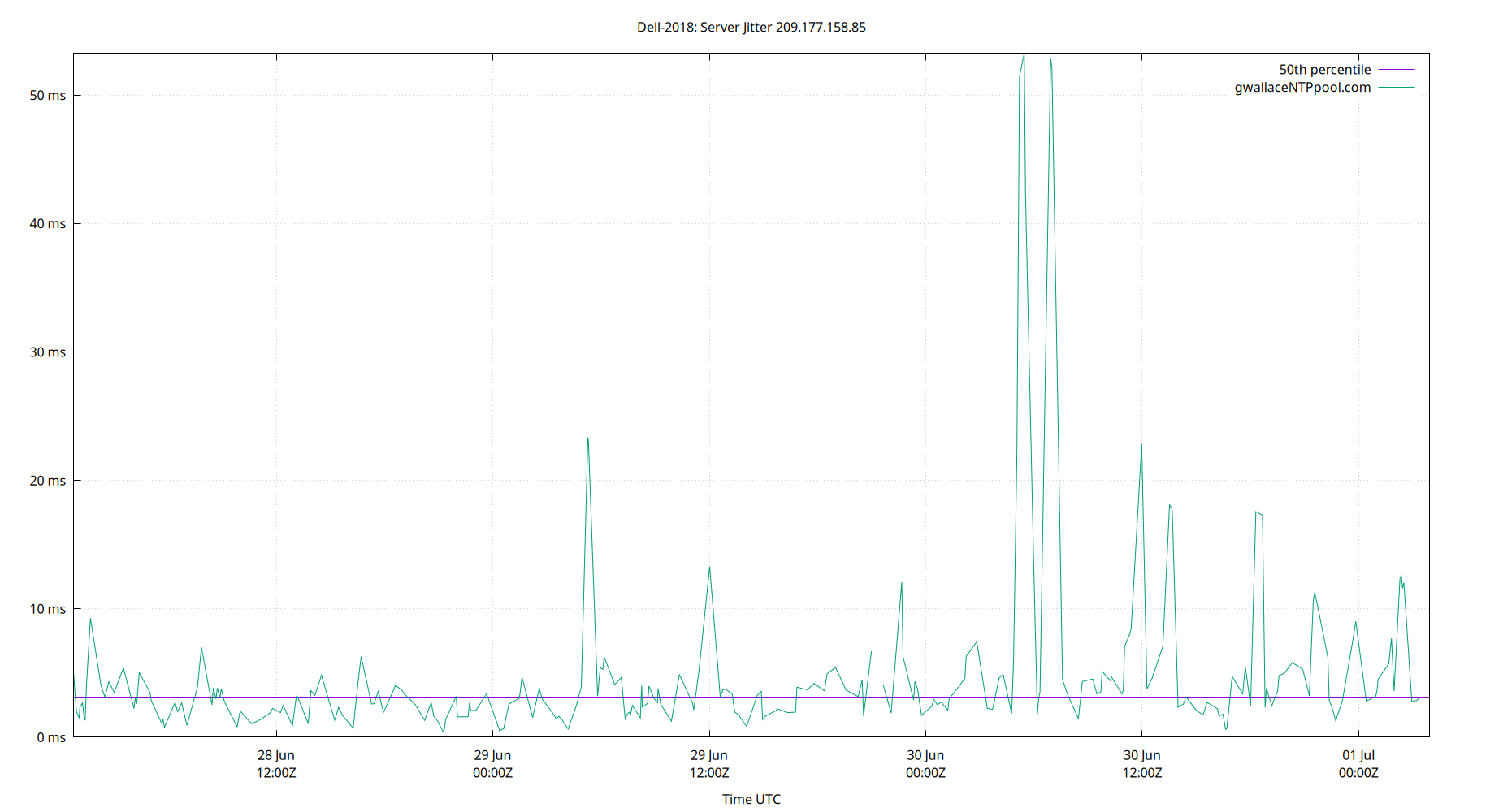Screen dimensions: 1503x812
Task: Click the '29 Jun 00:00Z' x-axis label
Action: tap(492, 764)
